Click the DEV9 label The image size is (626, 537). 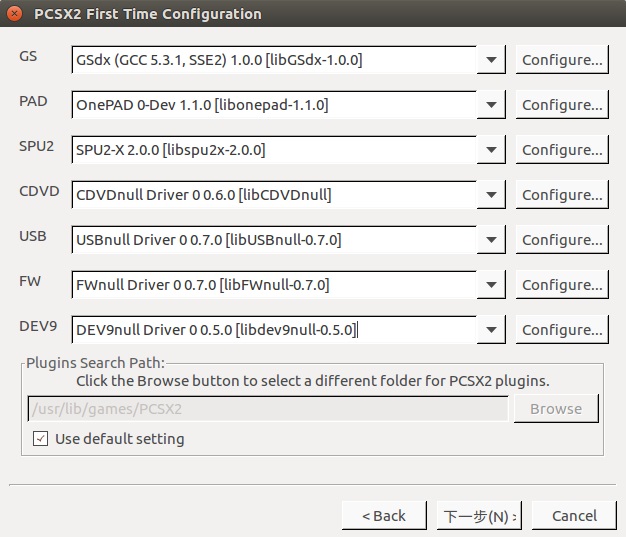point(38,326)
